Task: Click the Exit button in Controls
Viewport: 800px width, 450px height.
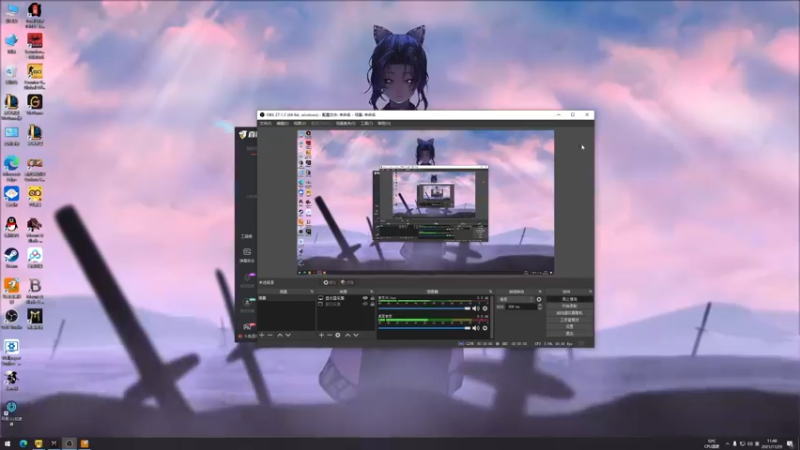Action: [569, 334]
